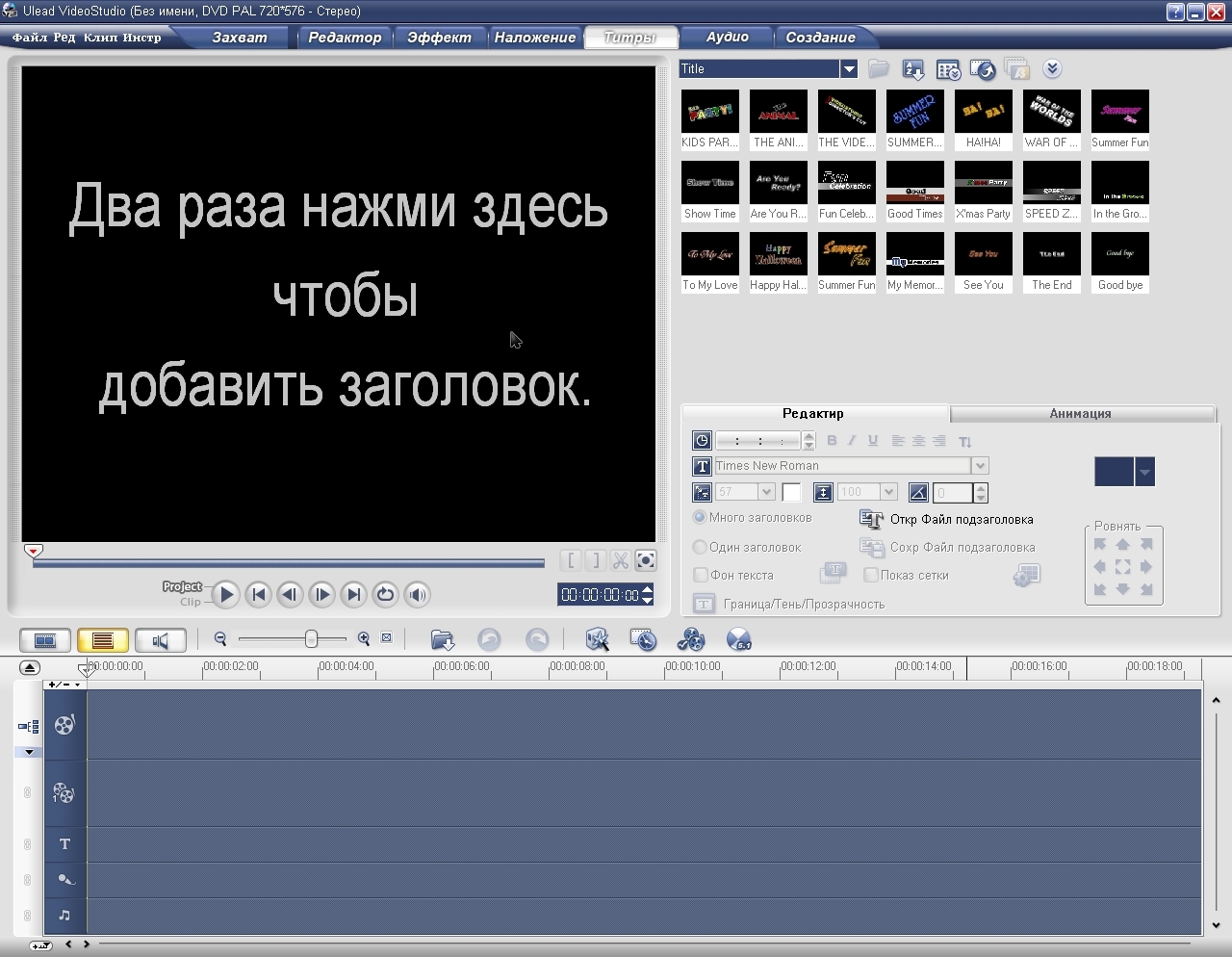Enable the Показ сетки checkbox
1232x957 pixels.
point(871,576)
